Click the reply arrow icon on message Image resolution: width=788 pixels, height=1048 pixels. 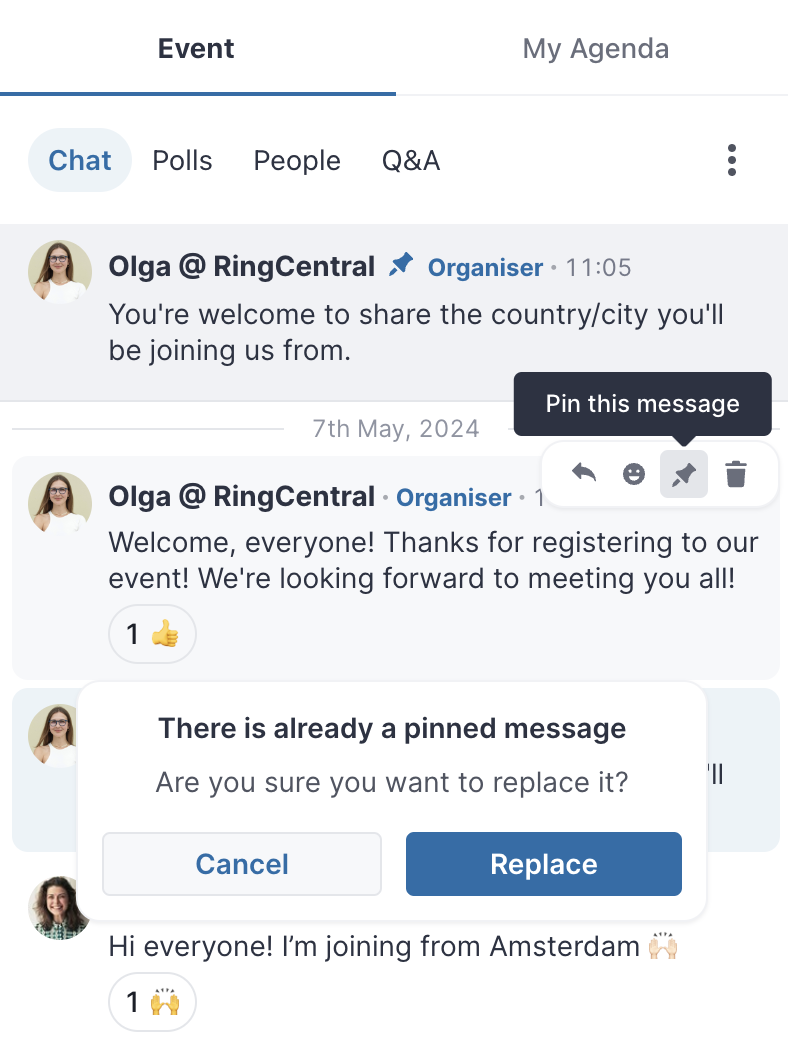pyautogui.click(x=584, y=474)
